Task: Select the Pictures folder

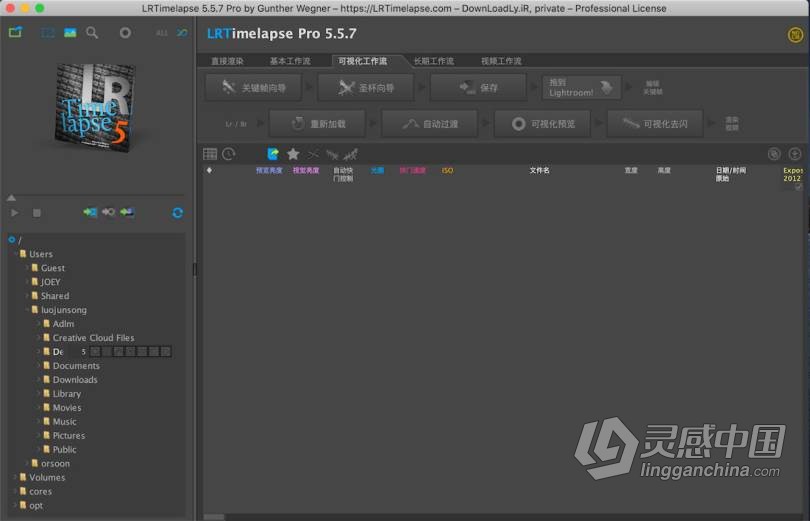Action: (x=69, y=435)
